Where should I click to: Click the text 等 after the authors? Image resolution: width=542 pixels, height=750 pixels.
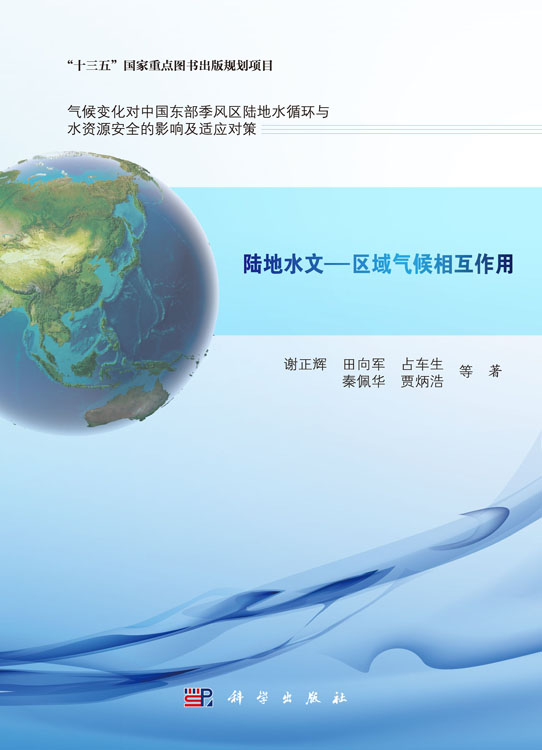click(x=466, y=372)
